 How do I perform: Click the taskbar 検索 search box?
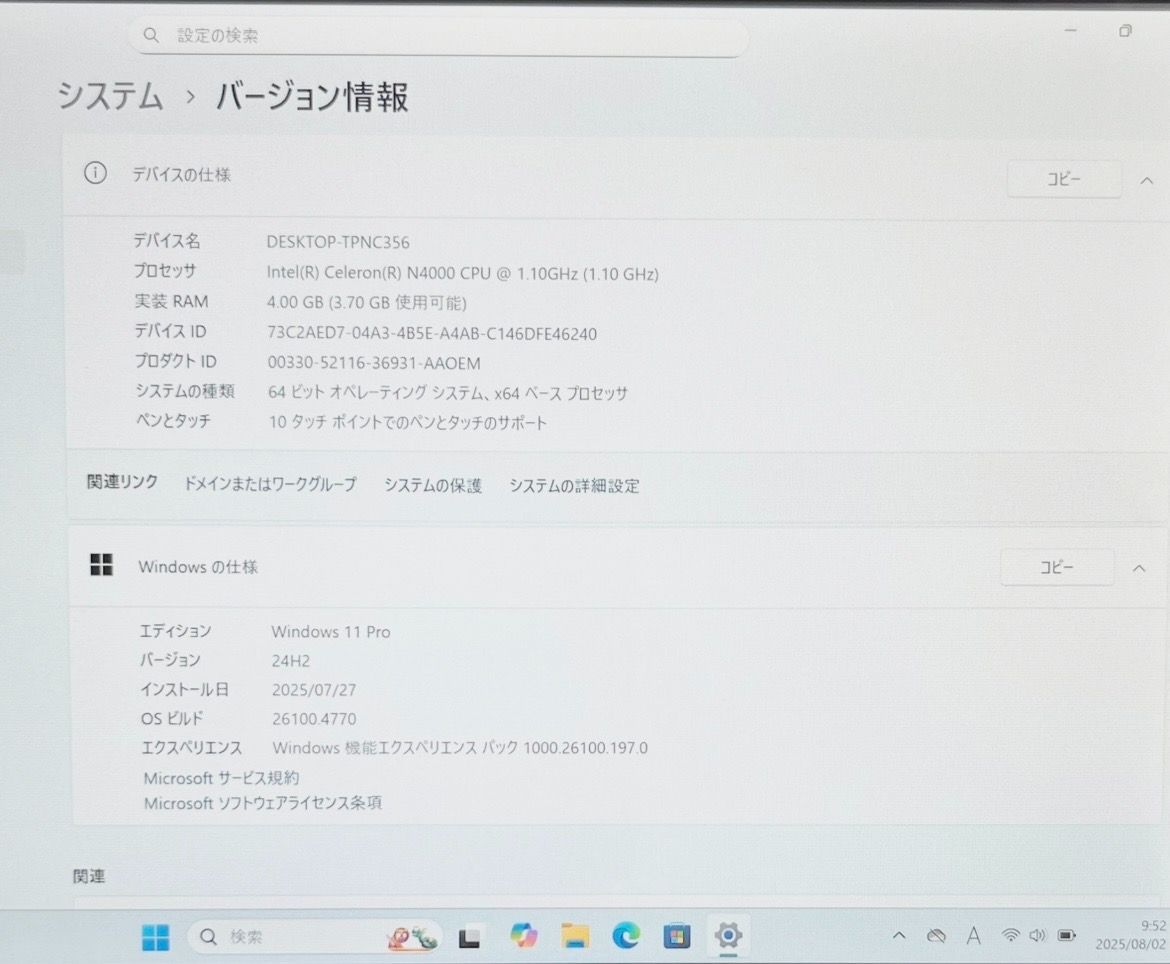click(x=315, y=937)
